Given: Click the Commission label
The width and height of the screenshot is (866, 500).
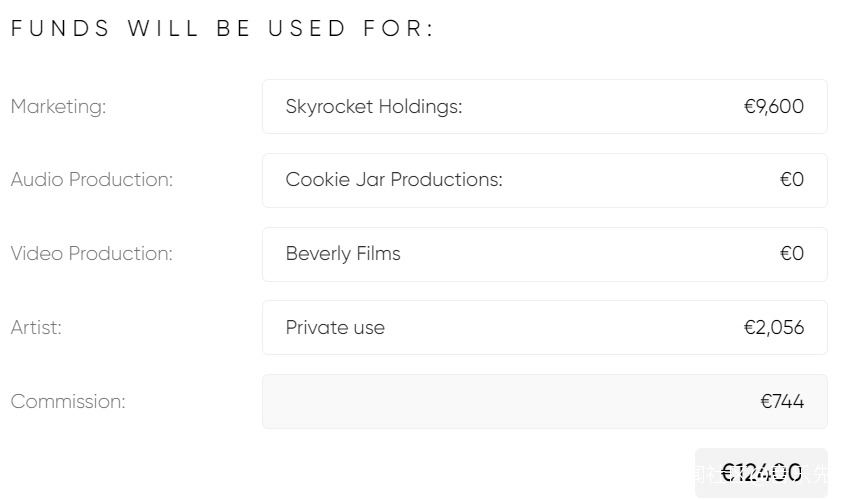Looking at the screenshot, I should point(68,402).
